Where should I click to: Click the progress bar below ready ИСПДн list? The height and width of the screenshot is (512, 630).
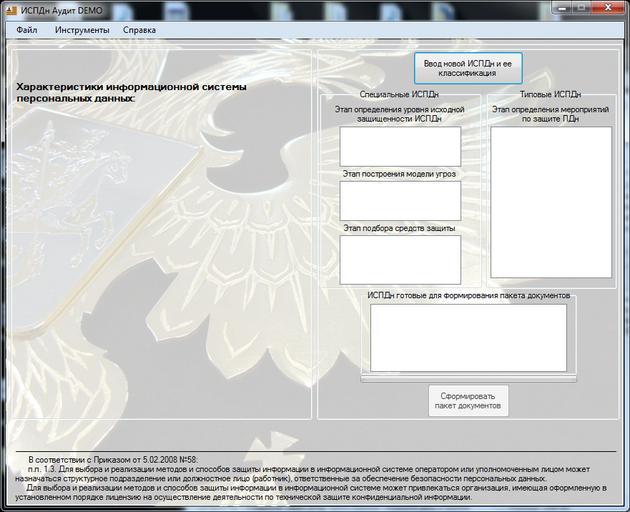point(468,378)
